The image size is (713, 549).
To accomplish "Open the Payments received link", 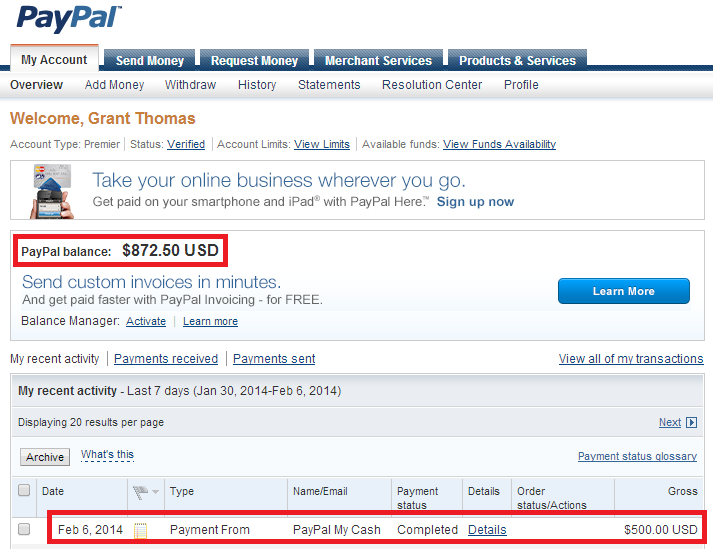I will click(x=166, y=359).
